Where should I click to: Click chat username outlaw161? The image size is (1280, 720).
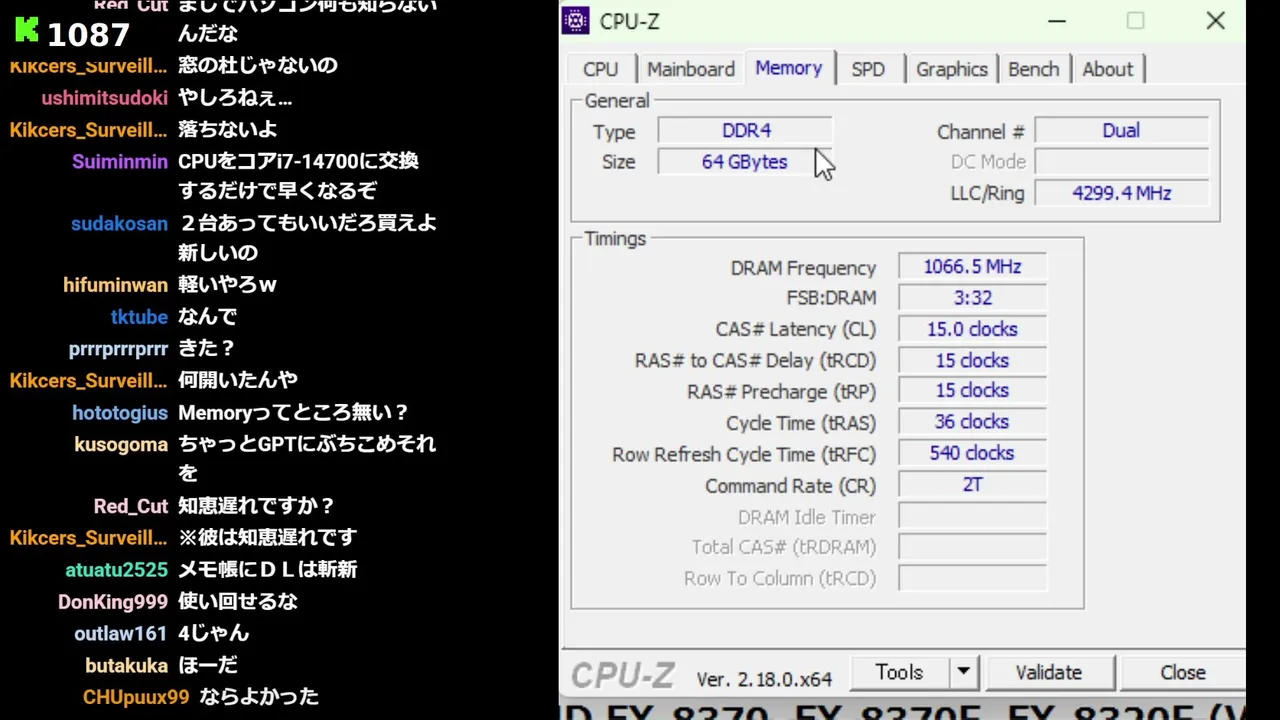(x=121, y=633)
